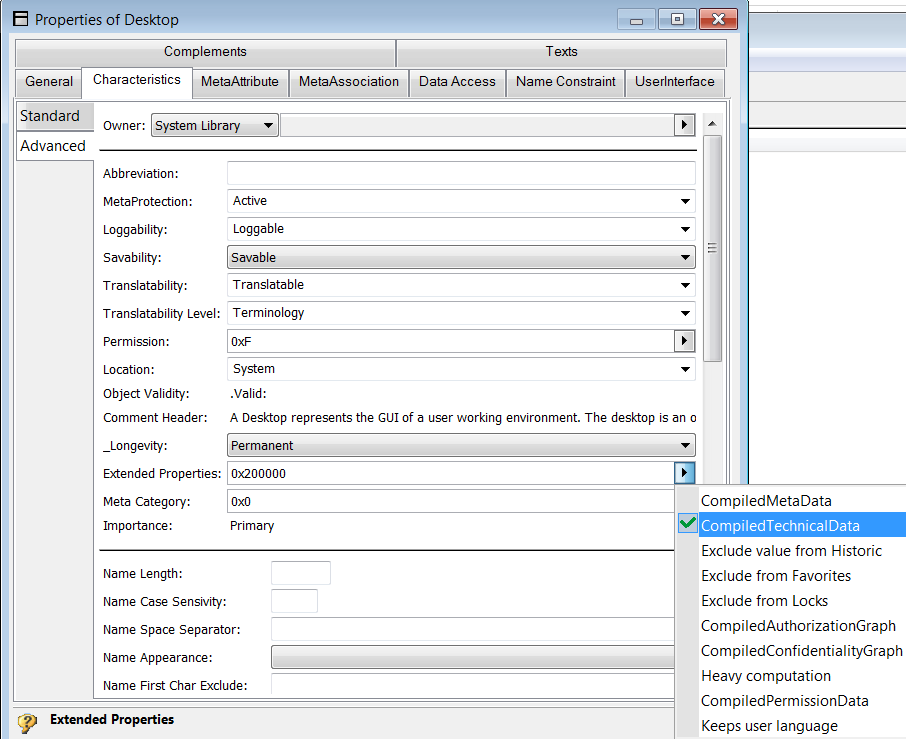This screenshot has width=906, height=739.
Task: Open the _Longevity dropdown
Action: click(461, 445)
